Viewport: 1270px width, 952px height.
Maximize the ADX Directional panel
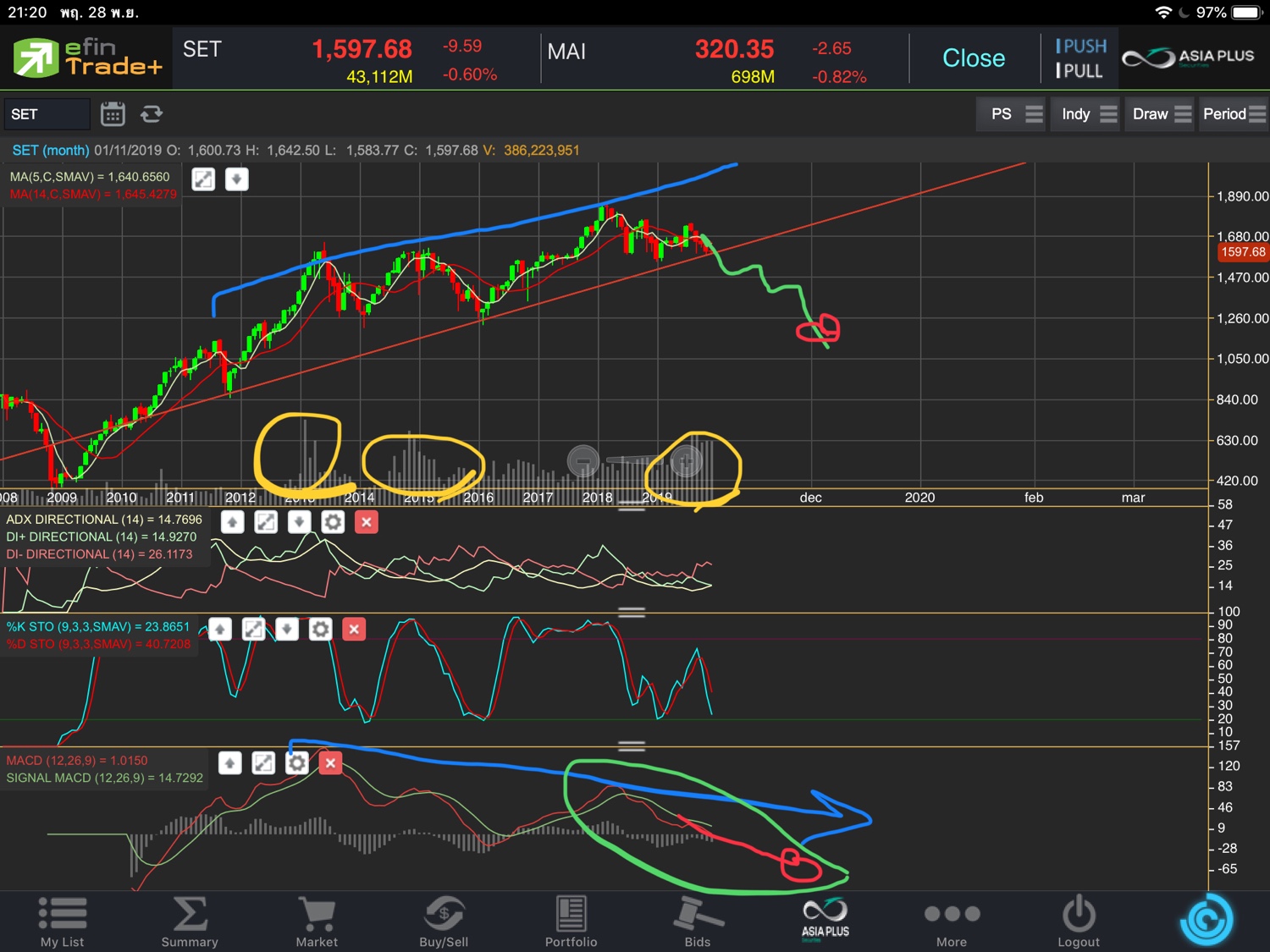coord(266,522)
